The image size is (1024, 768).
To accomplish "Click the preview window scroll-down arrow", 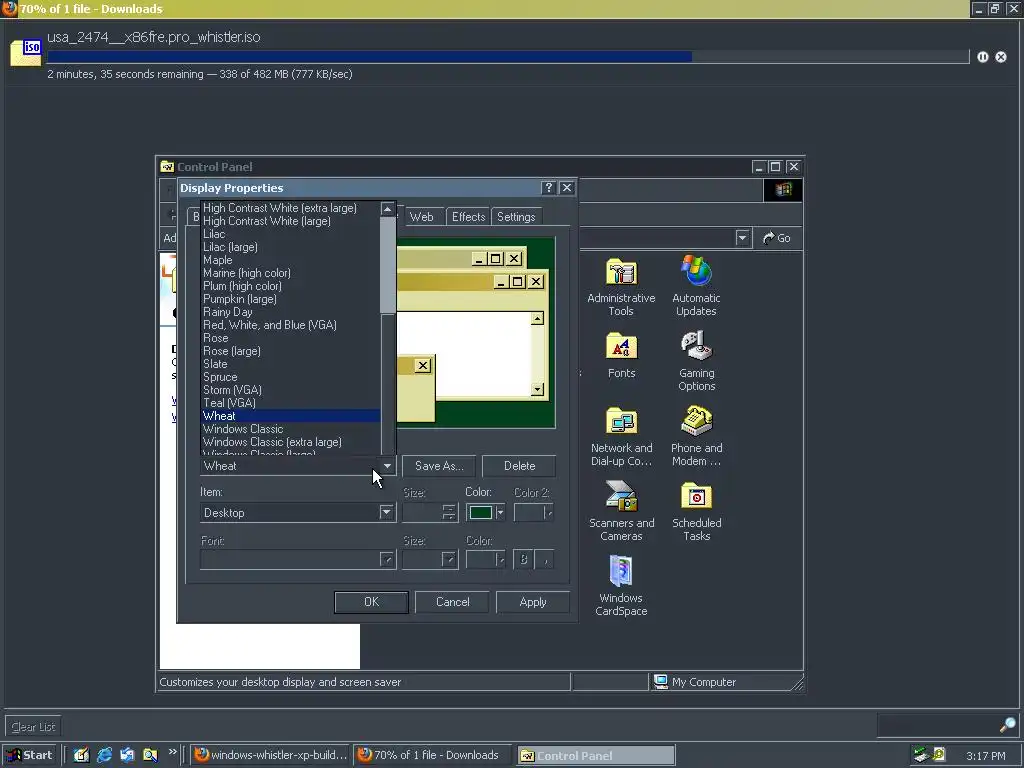I will [537, 390].
